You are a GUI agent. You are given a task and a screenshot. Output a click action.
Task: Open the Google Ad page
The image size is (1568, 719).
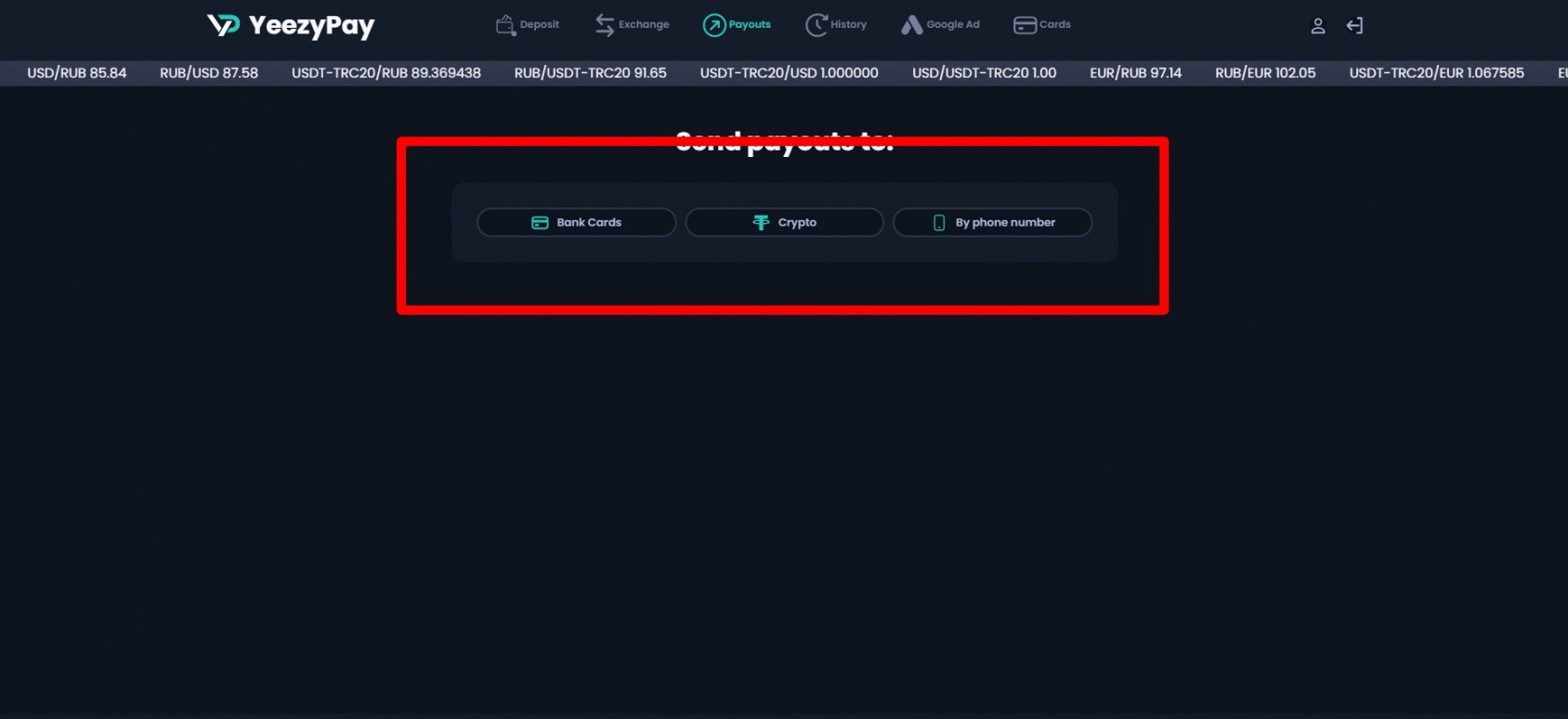tap(940, 25)
